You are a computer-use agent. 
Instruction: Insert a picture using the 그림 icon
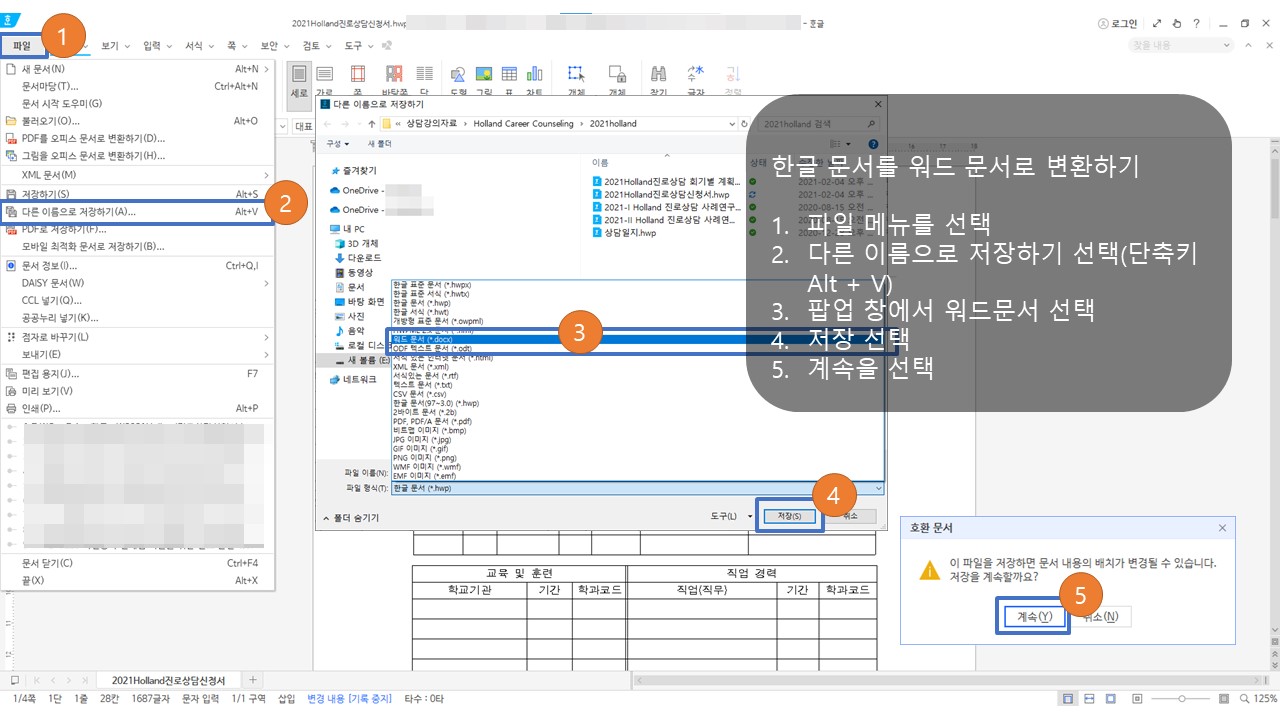(x=483, y=73)
